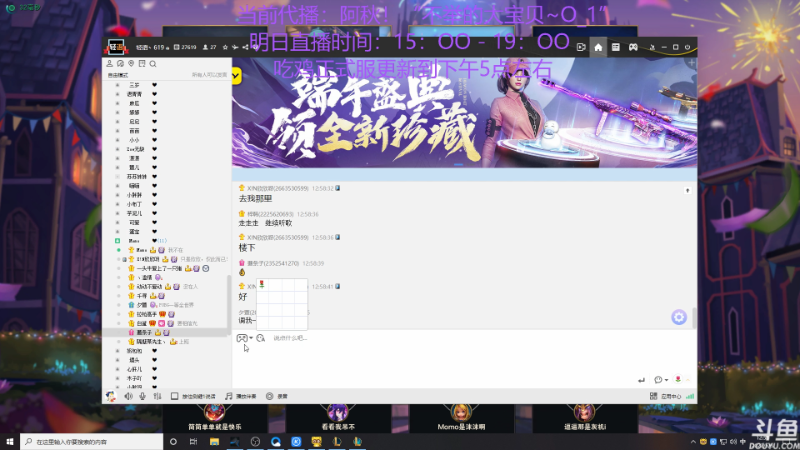Click the Cortana circle on taskbar
Image resolution: width=800 pixels, height=450 pixels.
pos(173,441)
